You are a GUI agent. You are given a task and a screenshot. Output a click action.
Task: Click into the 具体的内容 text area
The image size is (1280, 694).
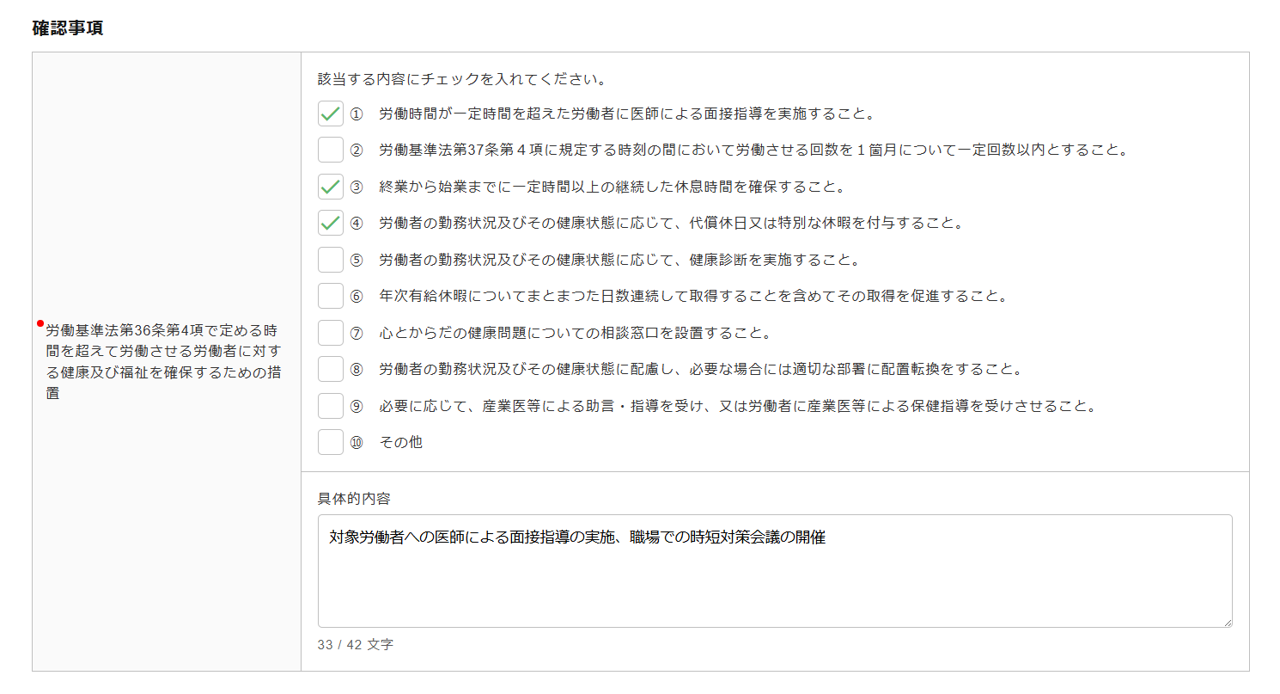point(774,580)
